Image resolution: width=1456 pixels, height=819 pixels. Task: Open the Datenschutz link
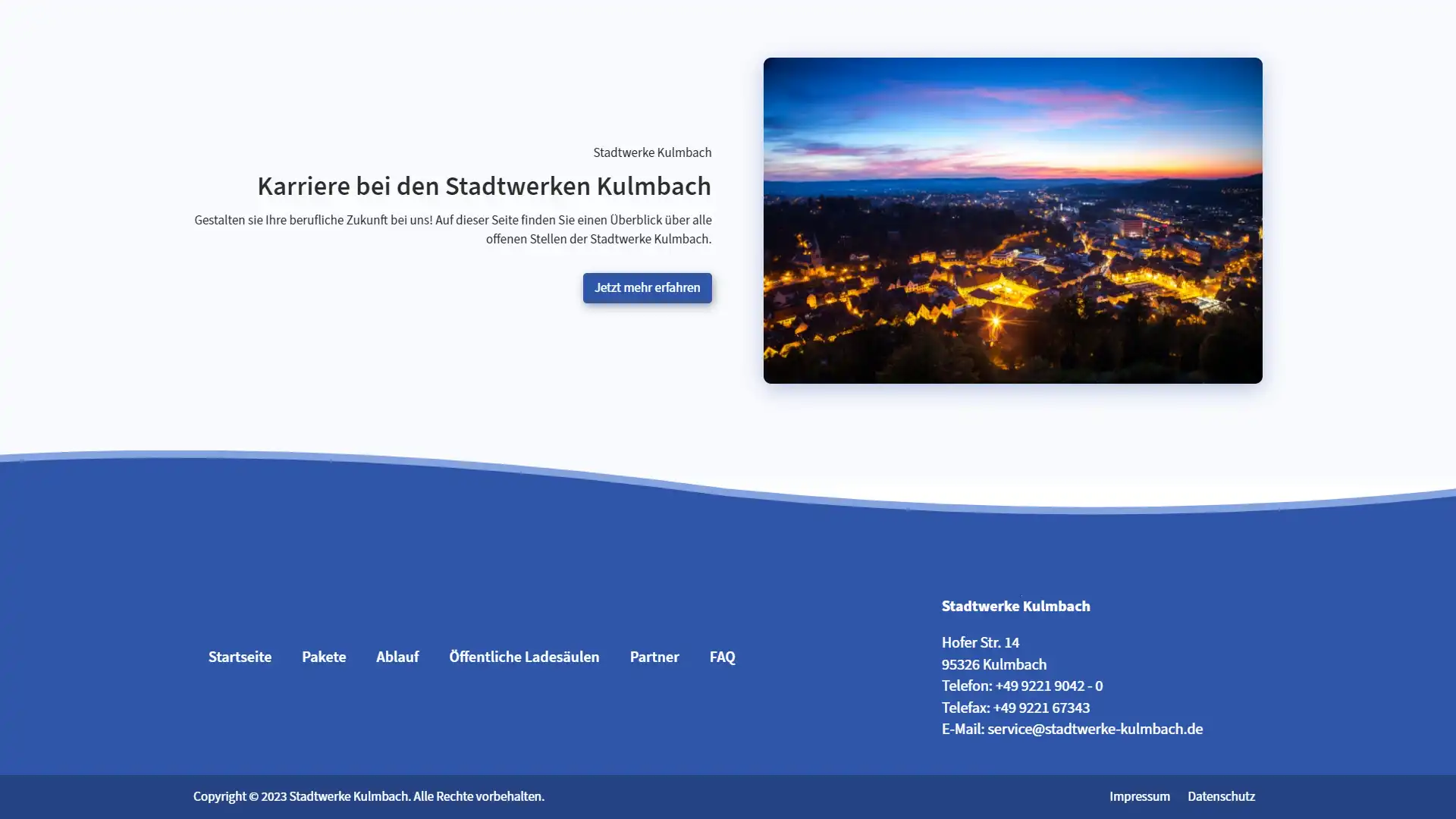1221,796
